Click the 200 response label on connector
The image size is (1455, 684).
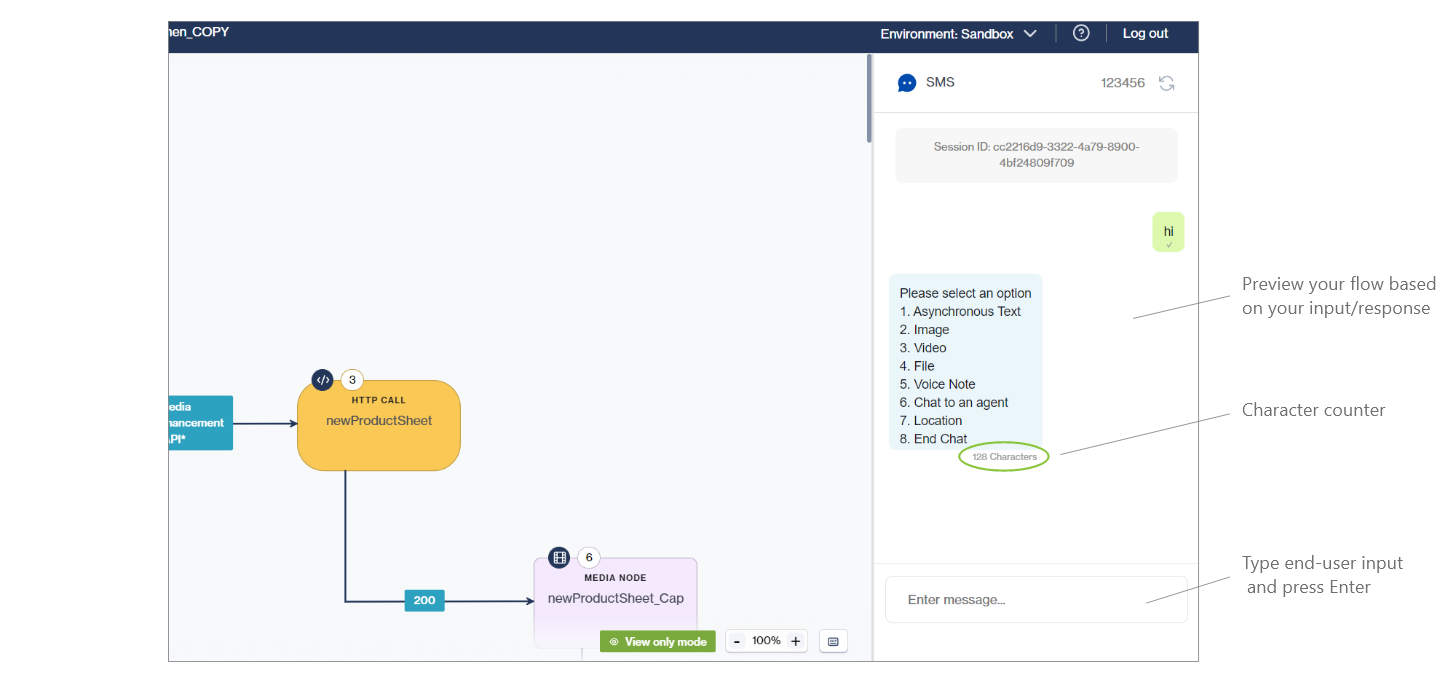tap(424, 600)
